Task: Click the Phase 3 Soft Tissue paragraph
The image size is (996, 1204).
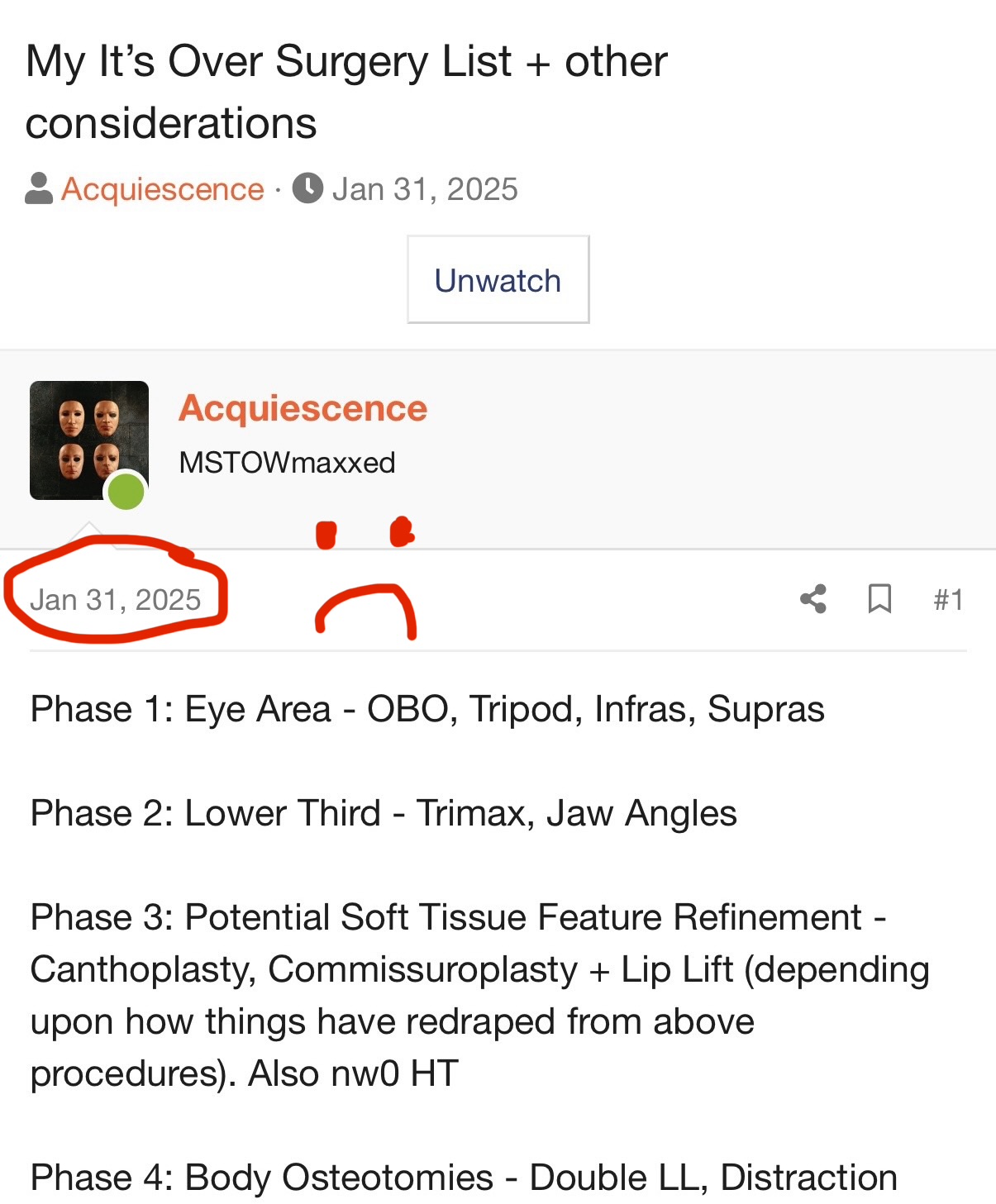Action: coord(480,995)
